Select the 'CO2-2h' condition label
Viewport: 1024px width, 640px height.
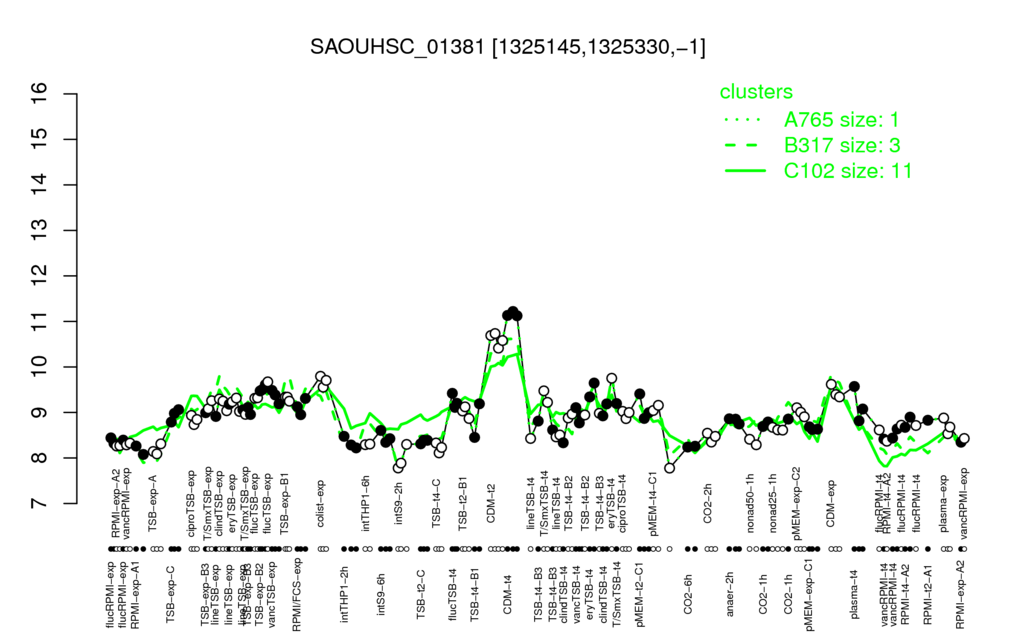coord(707,505)
